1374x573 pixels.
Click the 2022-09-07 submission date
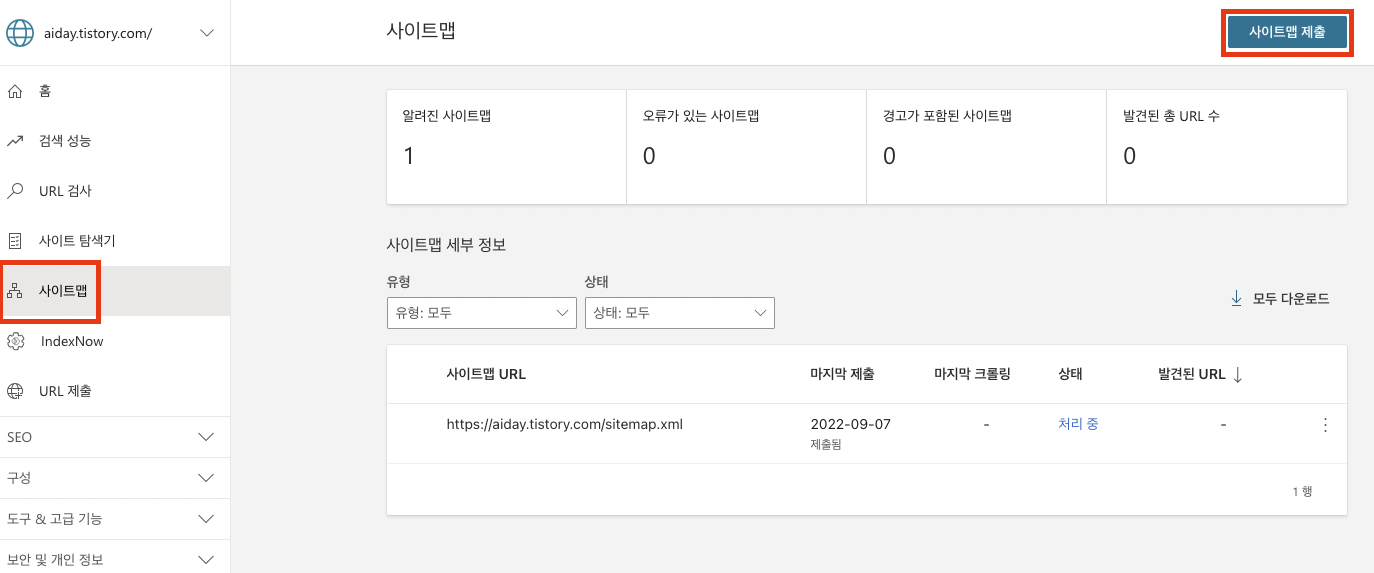pyautogui.click(x=850, y=424)
